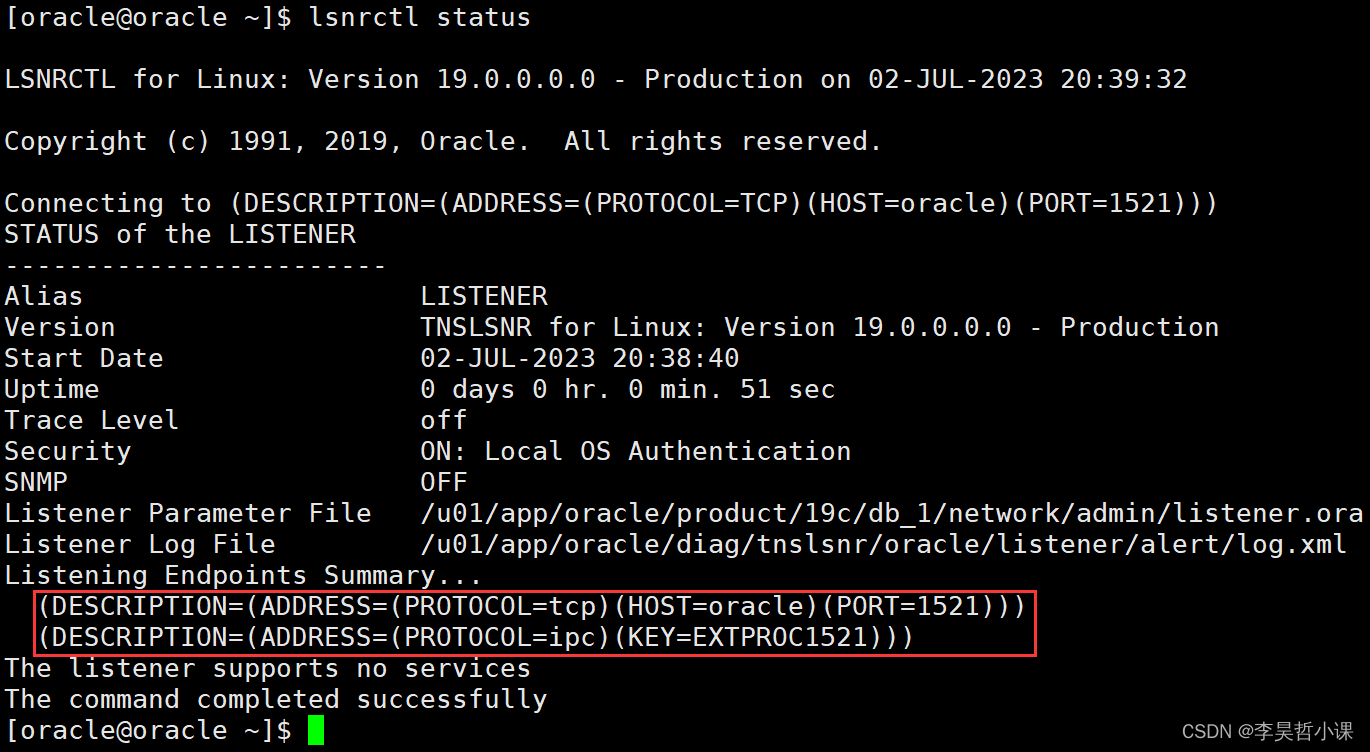Select the 'STATUS of the LISTENER' heading
This screenshot has width=1370, height=752.
(x=180, y=235)
